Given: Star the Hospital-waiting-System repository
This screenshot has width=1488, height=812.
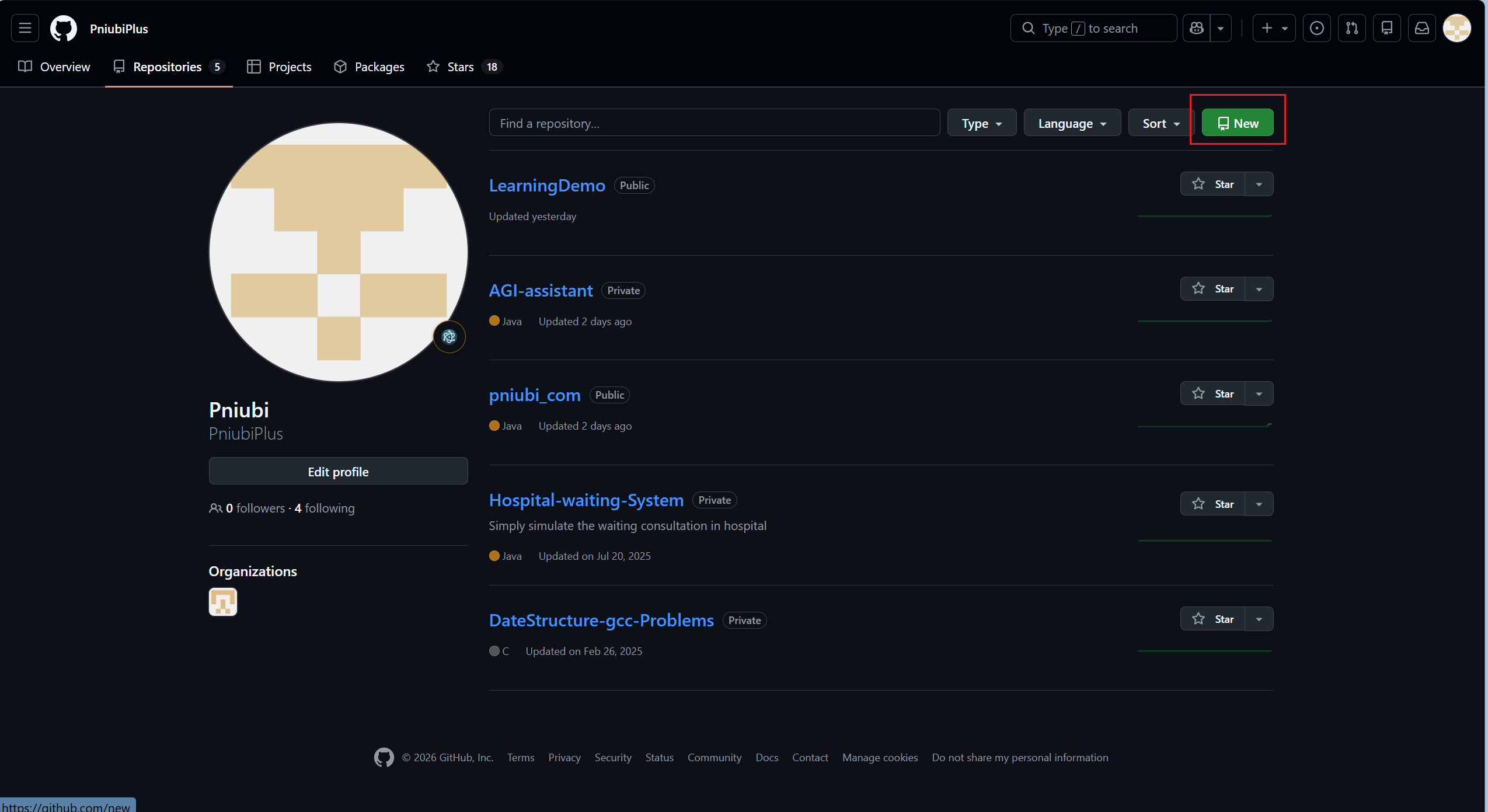Looking at the screenshot, I should [x=1212, y=504].
